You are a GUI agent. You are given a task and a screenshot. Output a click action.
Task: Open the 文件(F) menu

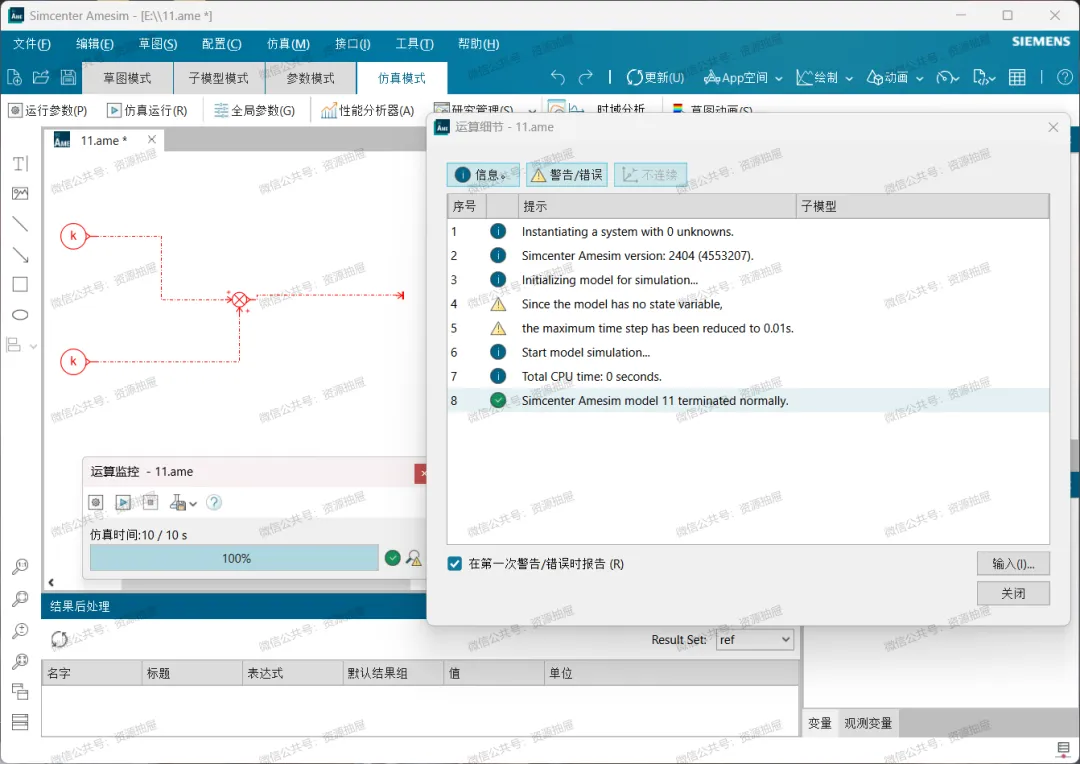click(32, 44)
